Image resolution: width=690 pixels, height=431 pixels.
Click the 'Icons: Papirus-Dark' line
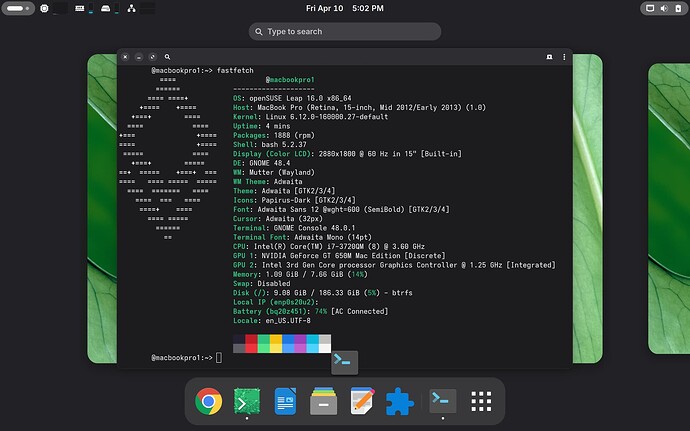pos(294,200)
